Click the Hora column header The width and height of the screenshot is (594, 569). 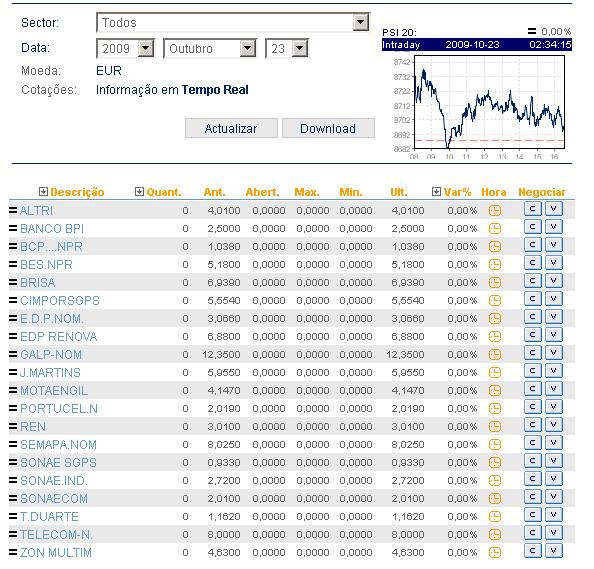point(494,192)
